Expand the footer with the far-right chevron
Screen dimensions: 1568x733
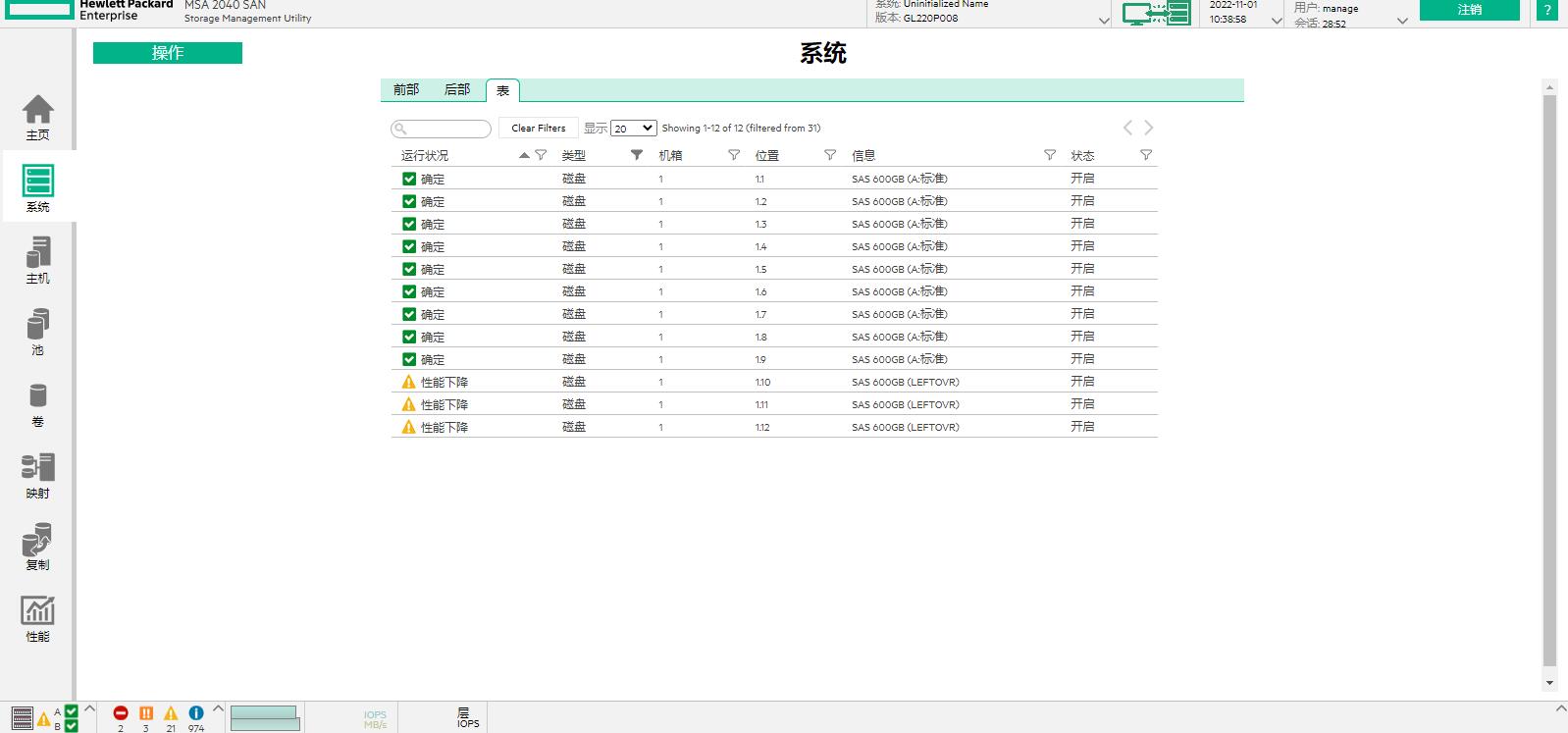point(1561,707)
